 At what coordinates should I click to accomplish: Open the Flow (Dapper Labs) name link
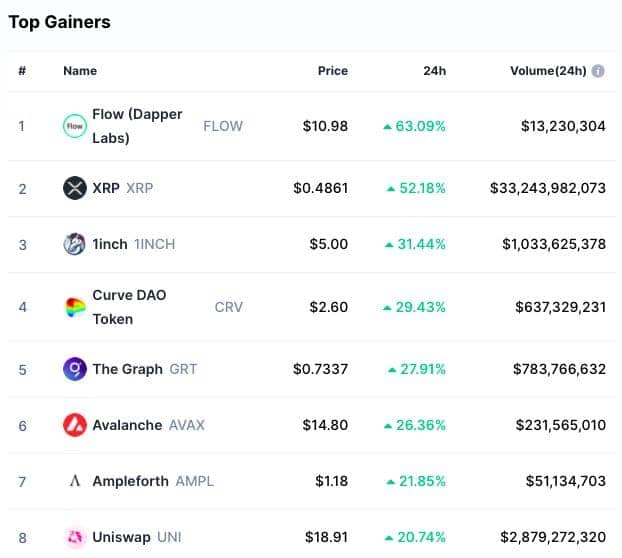coord(137,126)
